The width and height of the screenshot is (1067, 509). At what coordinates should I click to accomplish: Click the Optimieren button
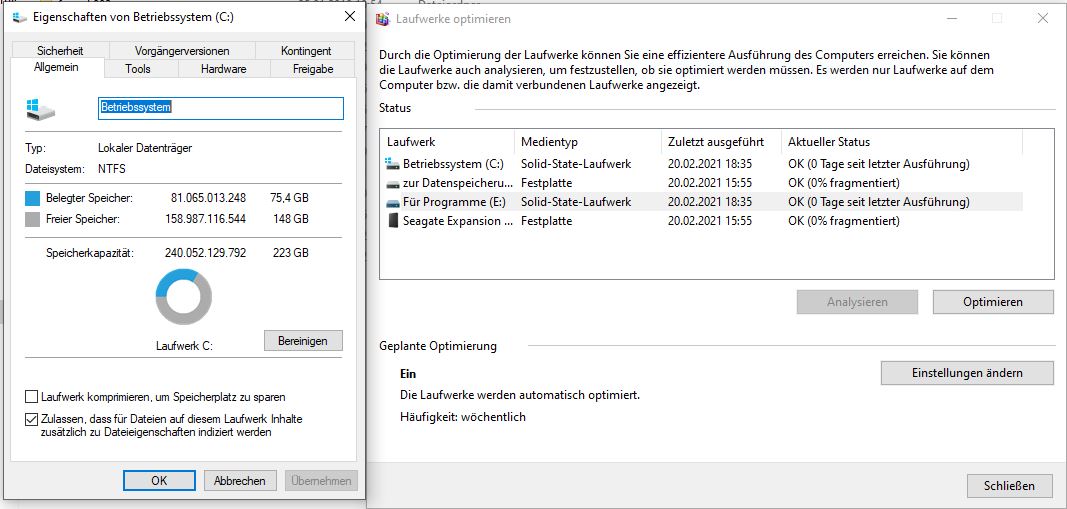[x=993, y=302]
